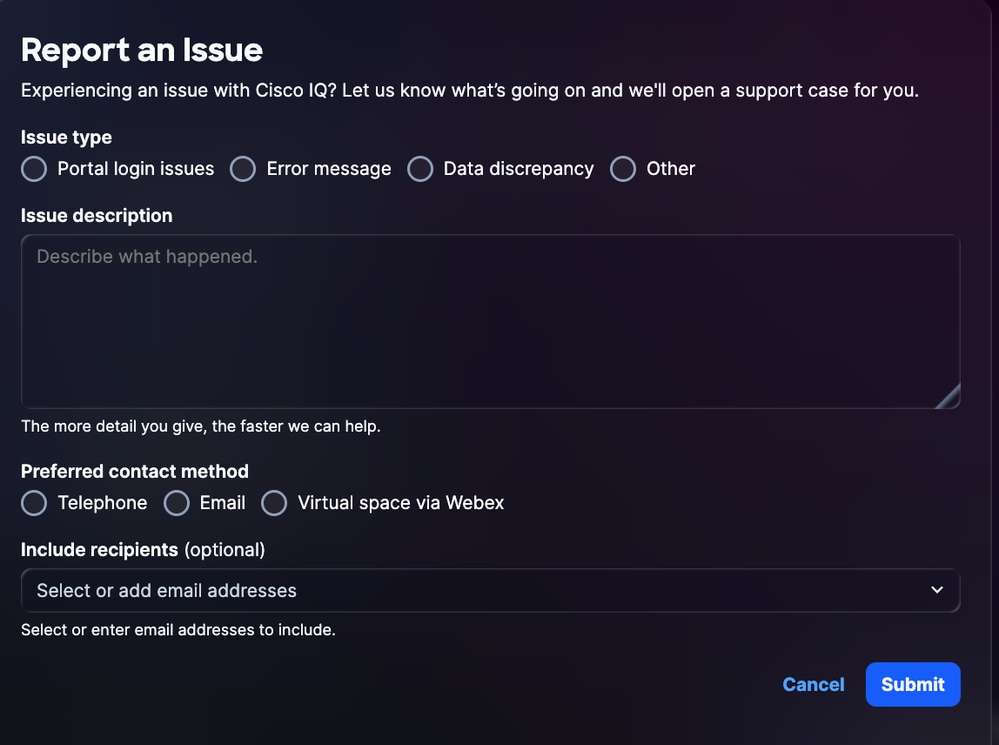The width and height of the screenshot is (999, 745).
Task: Submit the issue report
Action: click(x=913, y=684)
